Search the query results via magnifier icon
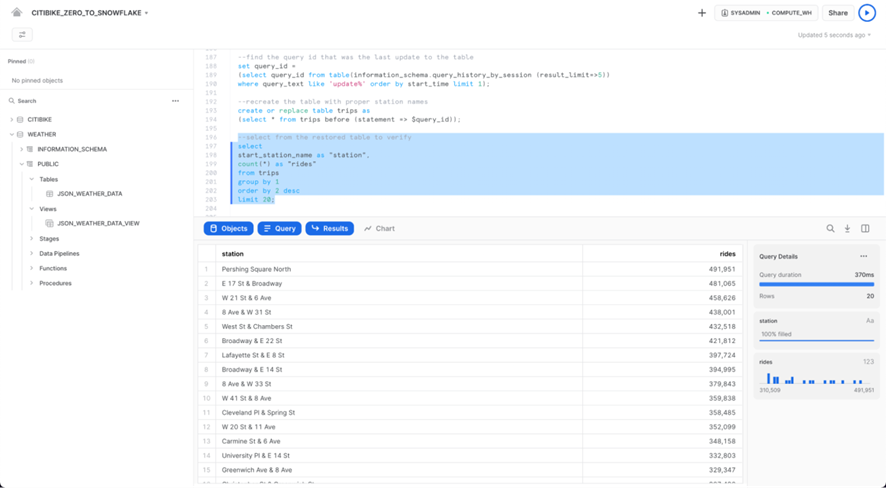This screenshot has width=886, height=488. point(830,229)
